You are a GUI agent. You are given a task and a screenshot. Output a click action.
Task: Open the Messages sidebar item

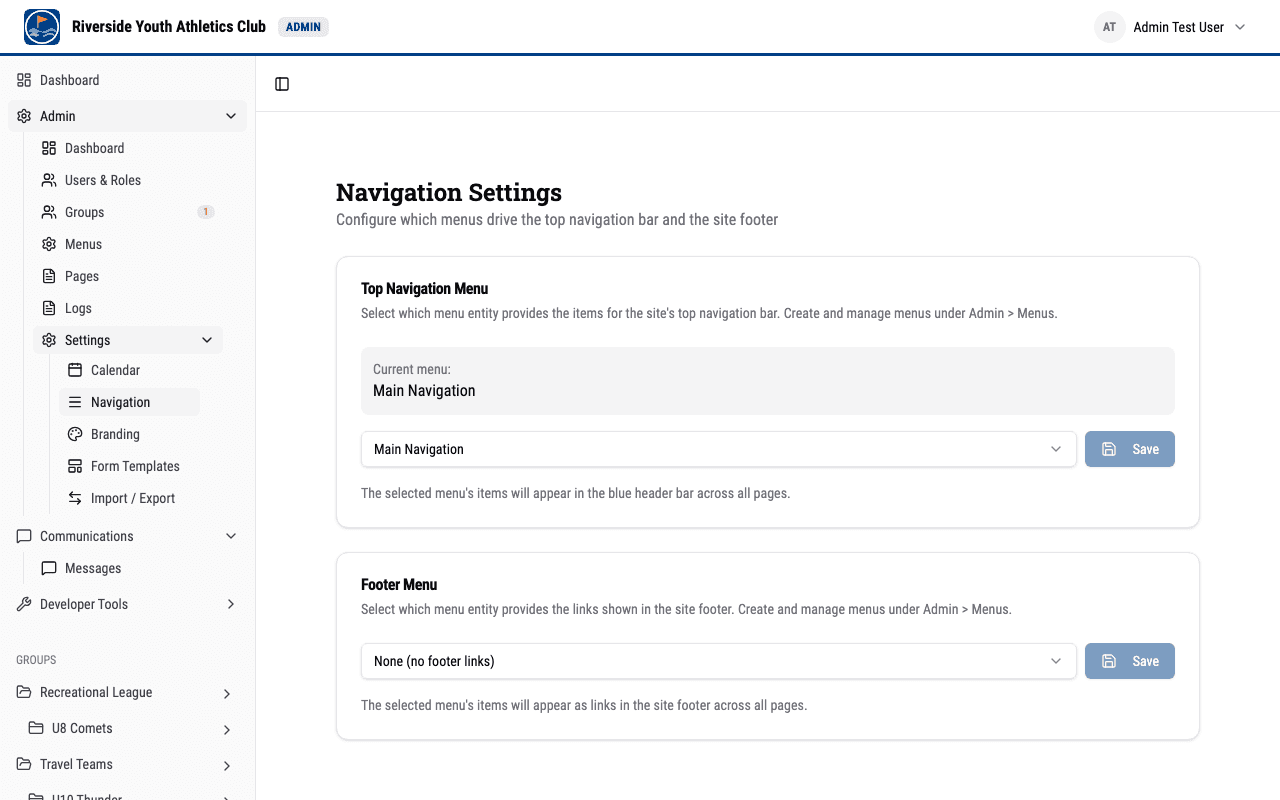point(128,568)
